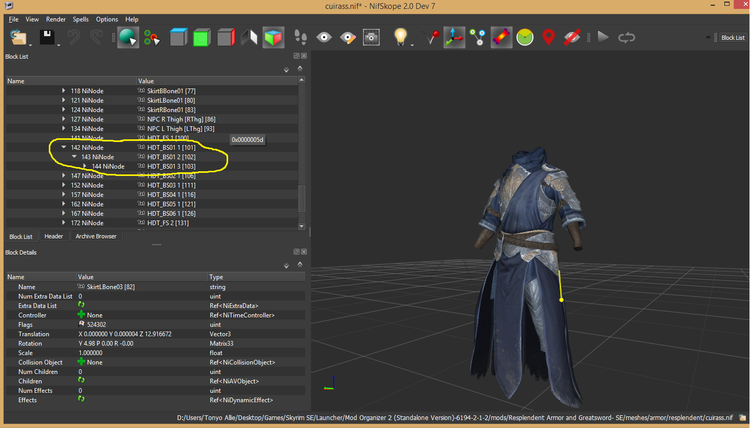Click expand-all up arrow in Block Details

300,264
